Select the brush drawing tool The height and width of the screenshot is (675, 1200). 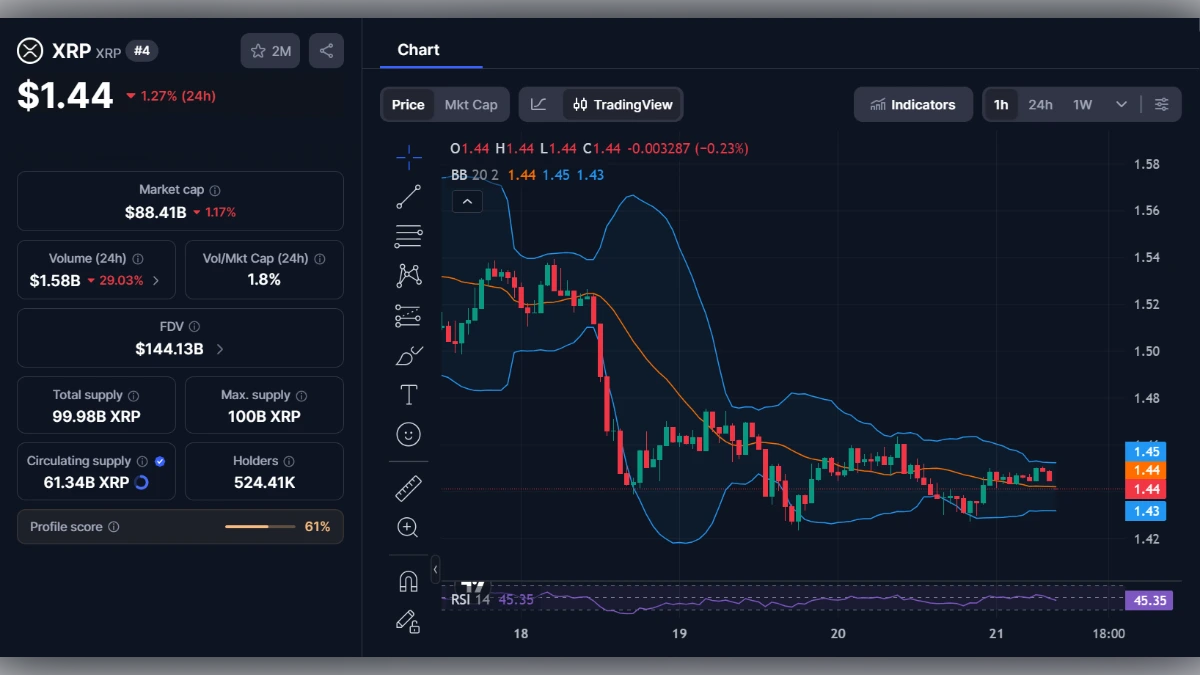click(408, 354)
